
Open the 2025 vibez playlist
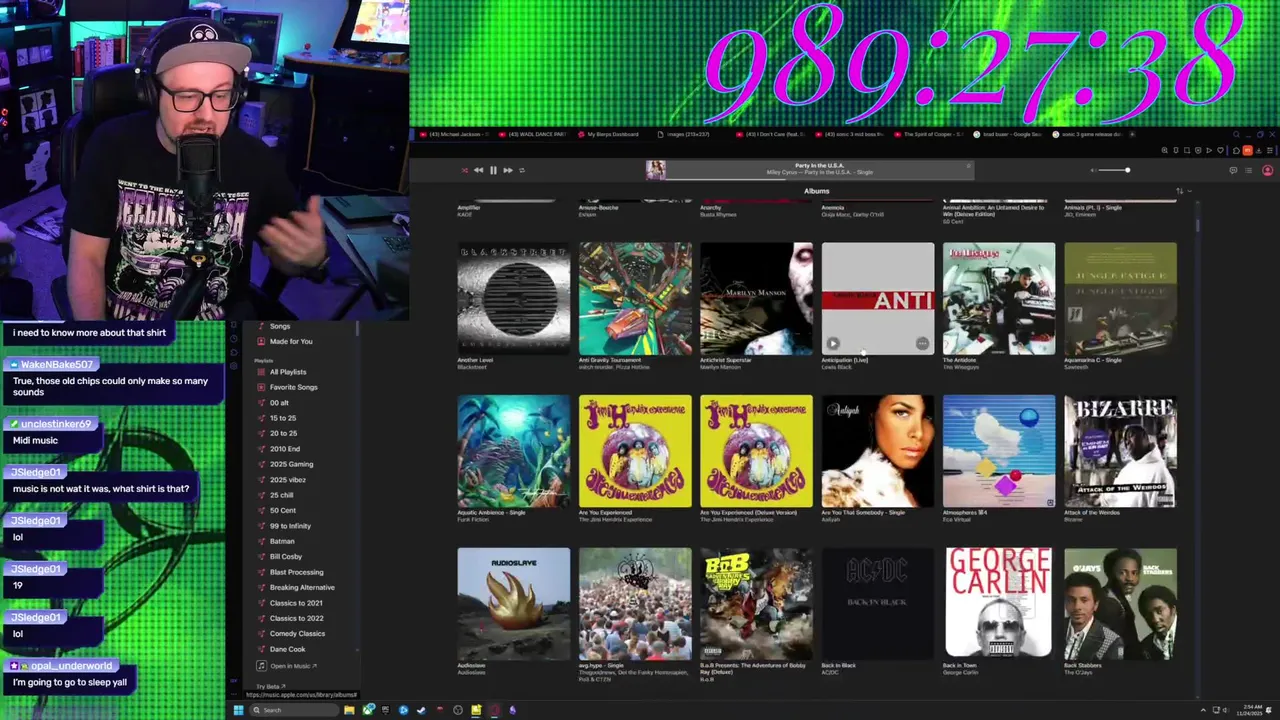(x=288, y=480)
